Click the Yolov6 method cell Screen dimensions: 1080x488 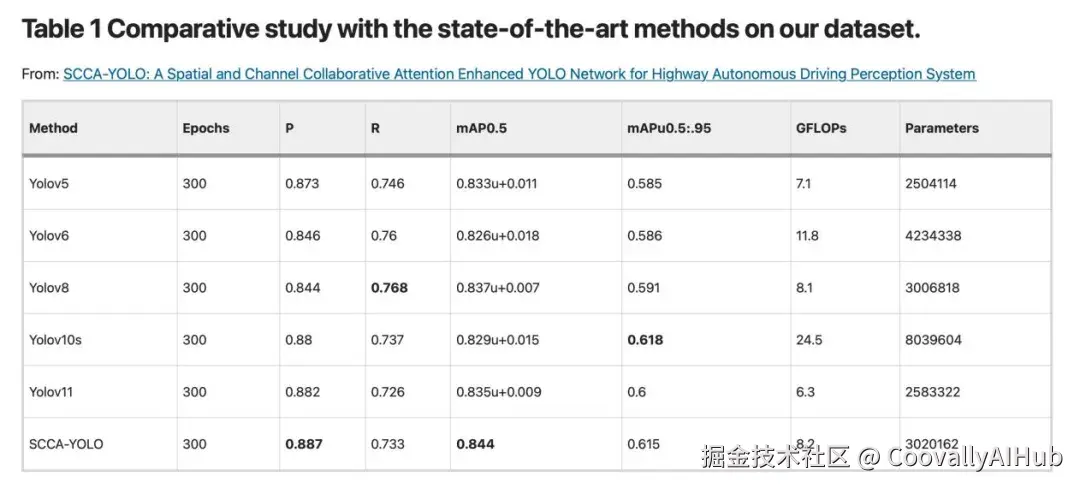coord(49,236)
